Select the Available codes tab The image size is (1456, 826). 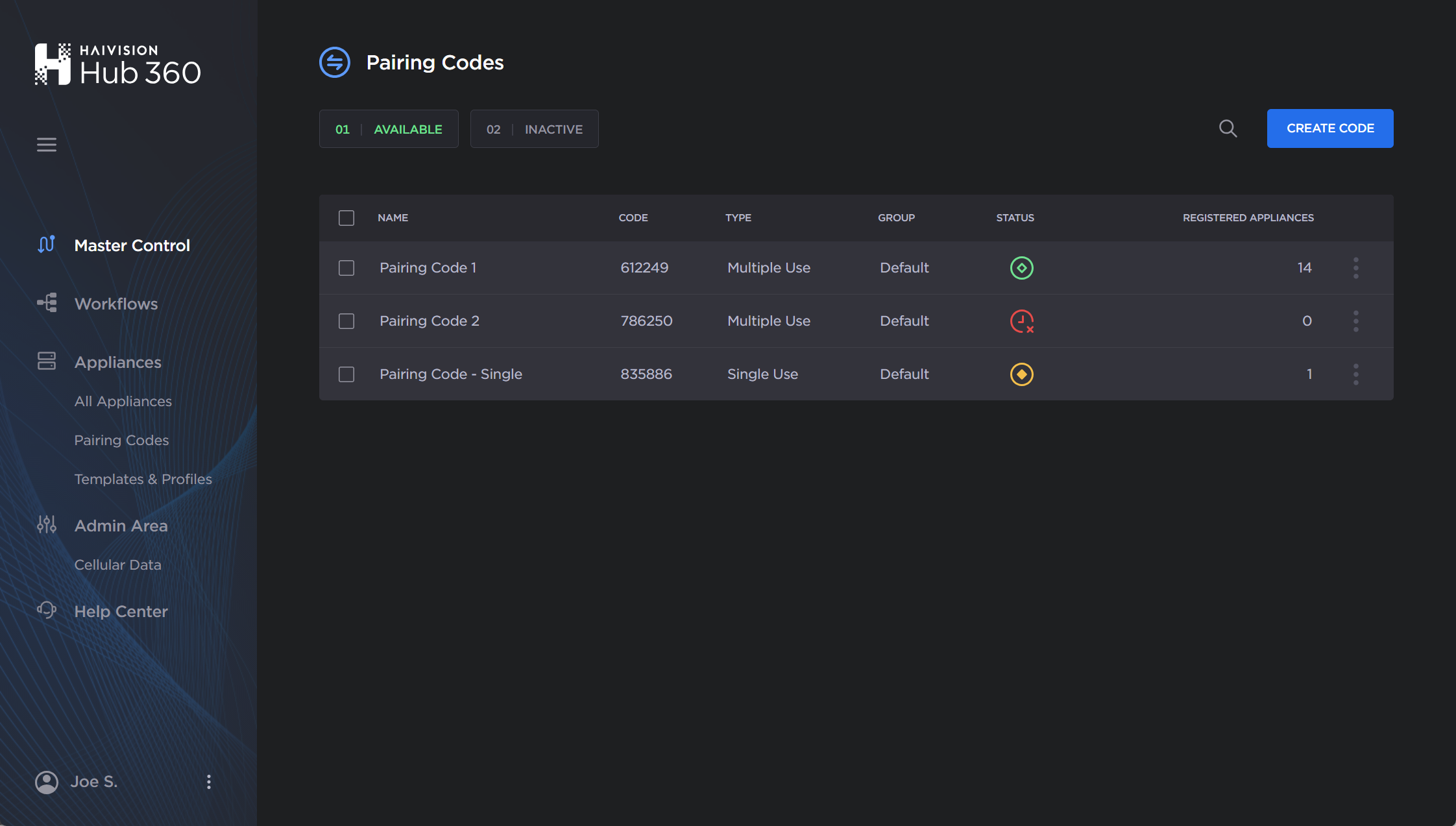click(388, 128)
